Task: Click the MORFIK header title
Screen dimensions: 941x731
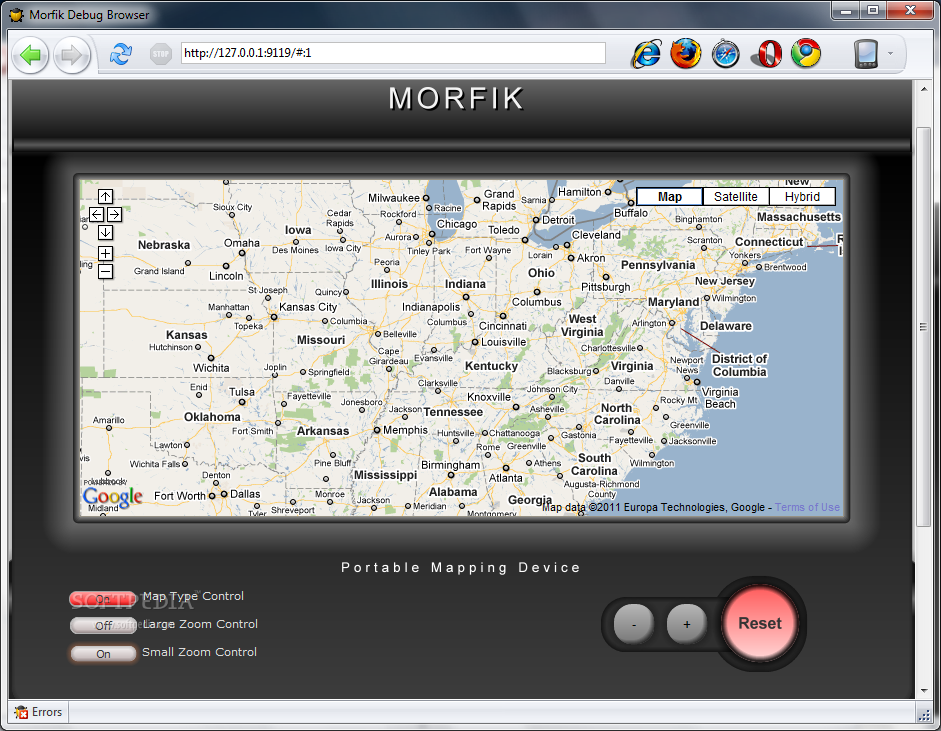Action: 456,98
